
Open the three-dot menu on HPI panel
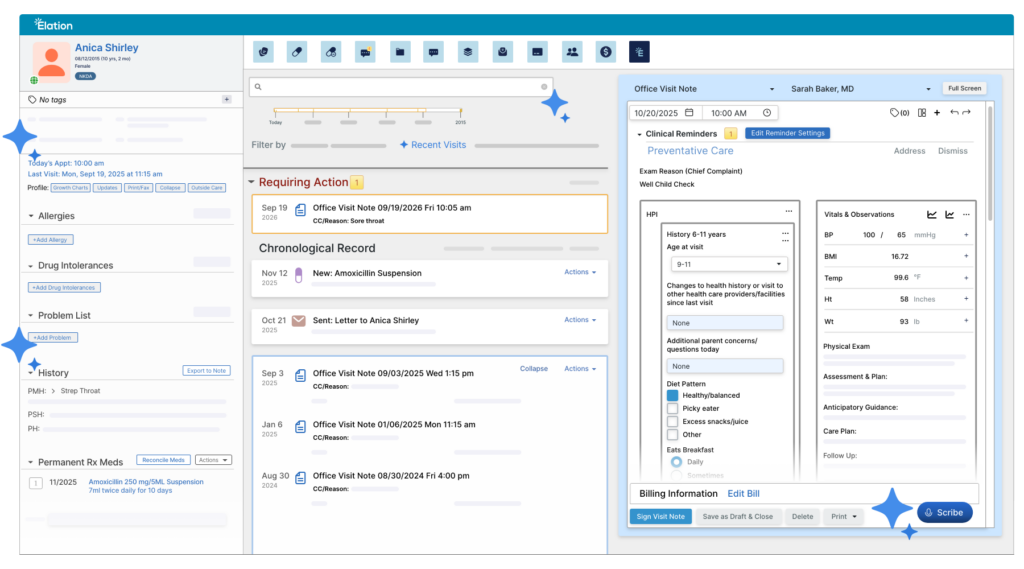(789, 211)
